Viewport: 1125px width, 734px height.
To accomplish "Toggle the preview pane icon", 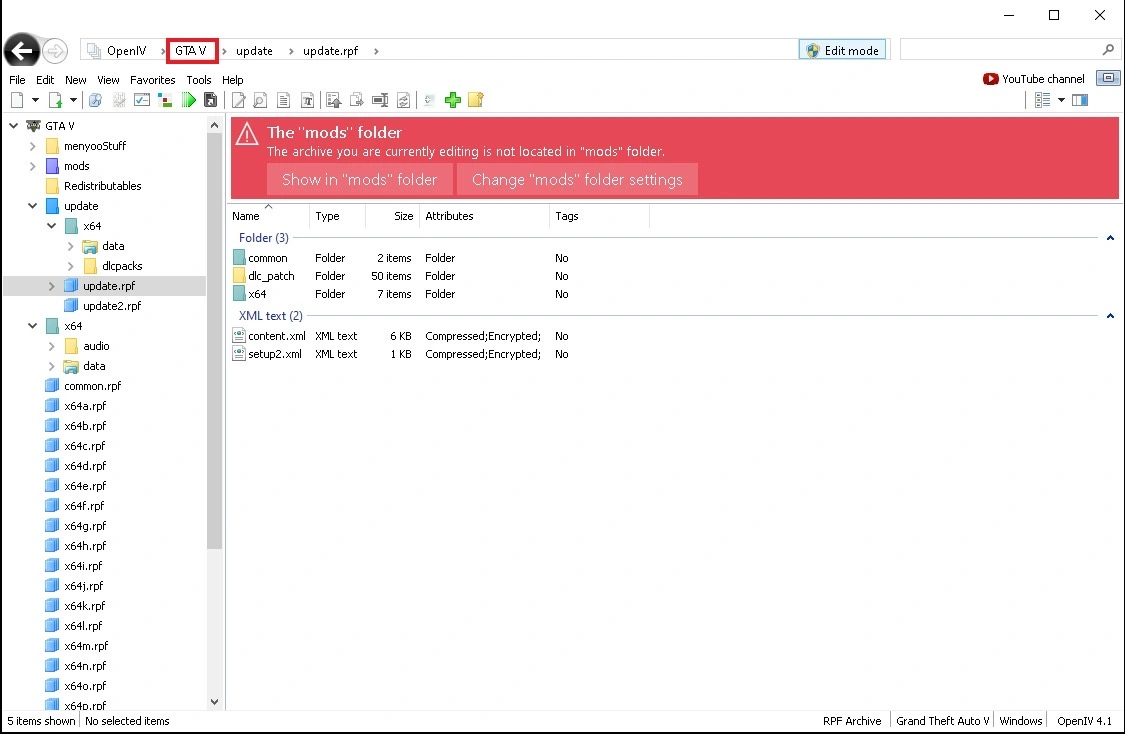I will coord(1080,100).
